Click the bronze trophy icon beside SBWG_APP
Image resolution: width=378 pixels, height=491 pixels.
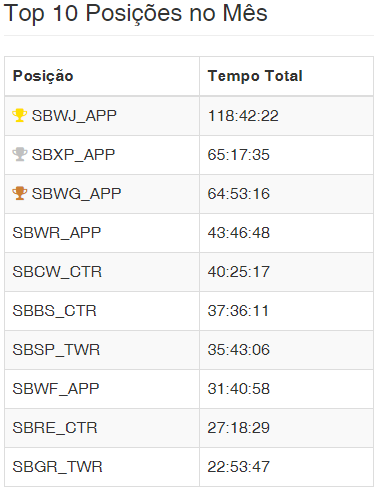tap(19, 193)
